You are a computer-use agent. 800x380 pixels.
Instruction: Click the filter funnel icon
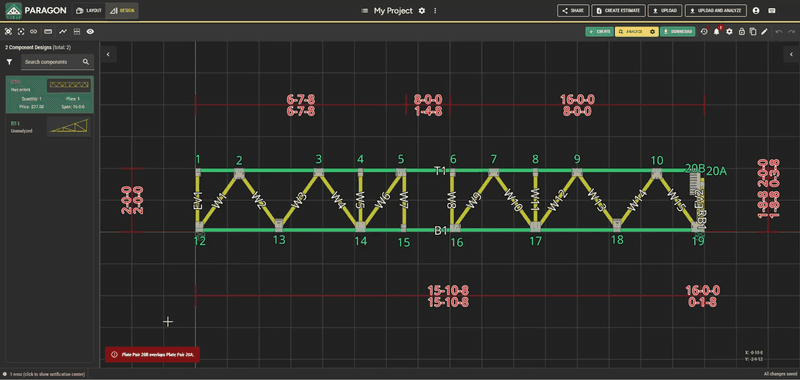click(9, 62)
